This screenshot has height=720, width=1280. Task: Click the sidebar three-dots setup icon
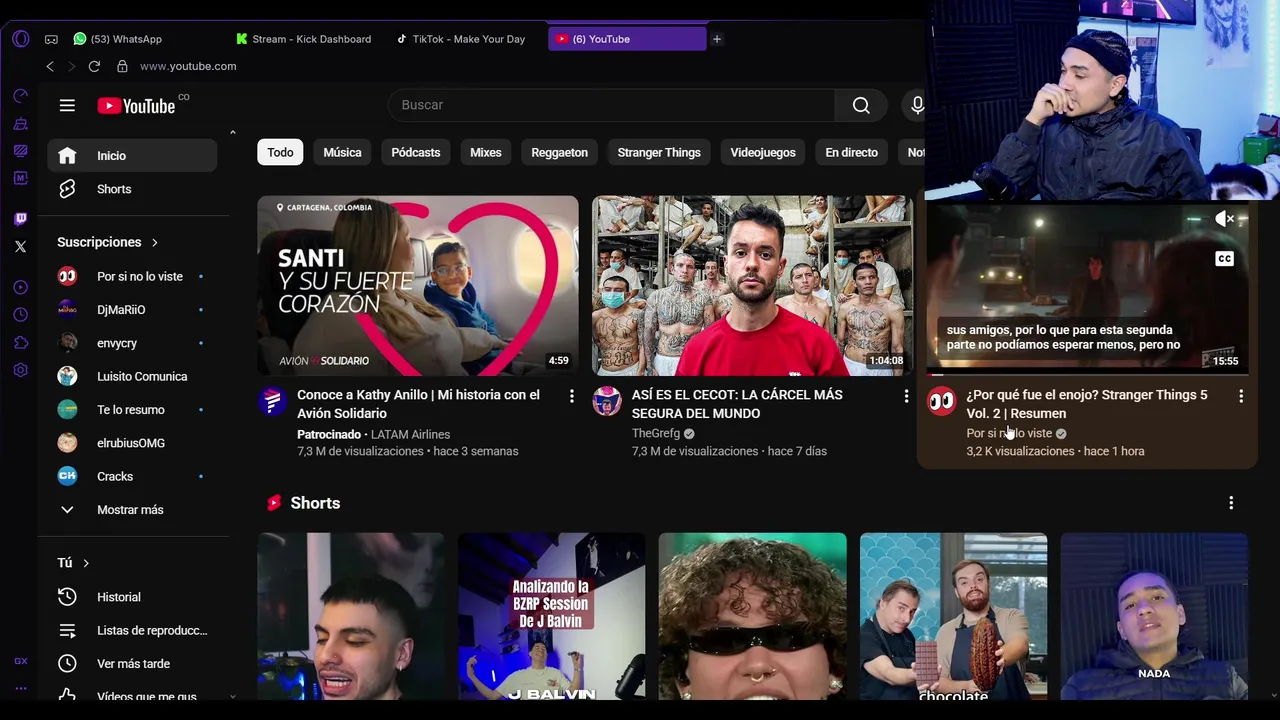(20, 688)
